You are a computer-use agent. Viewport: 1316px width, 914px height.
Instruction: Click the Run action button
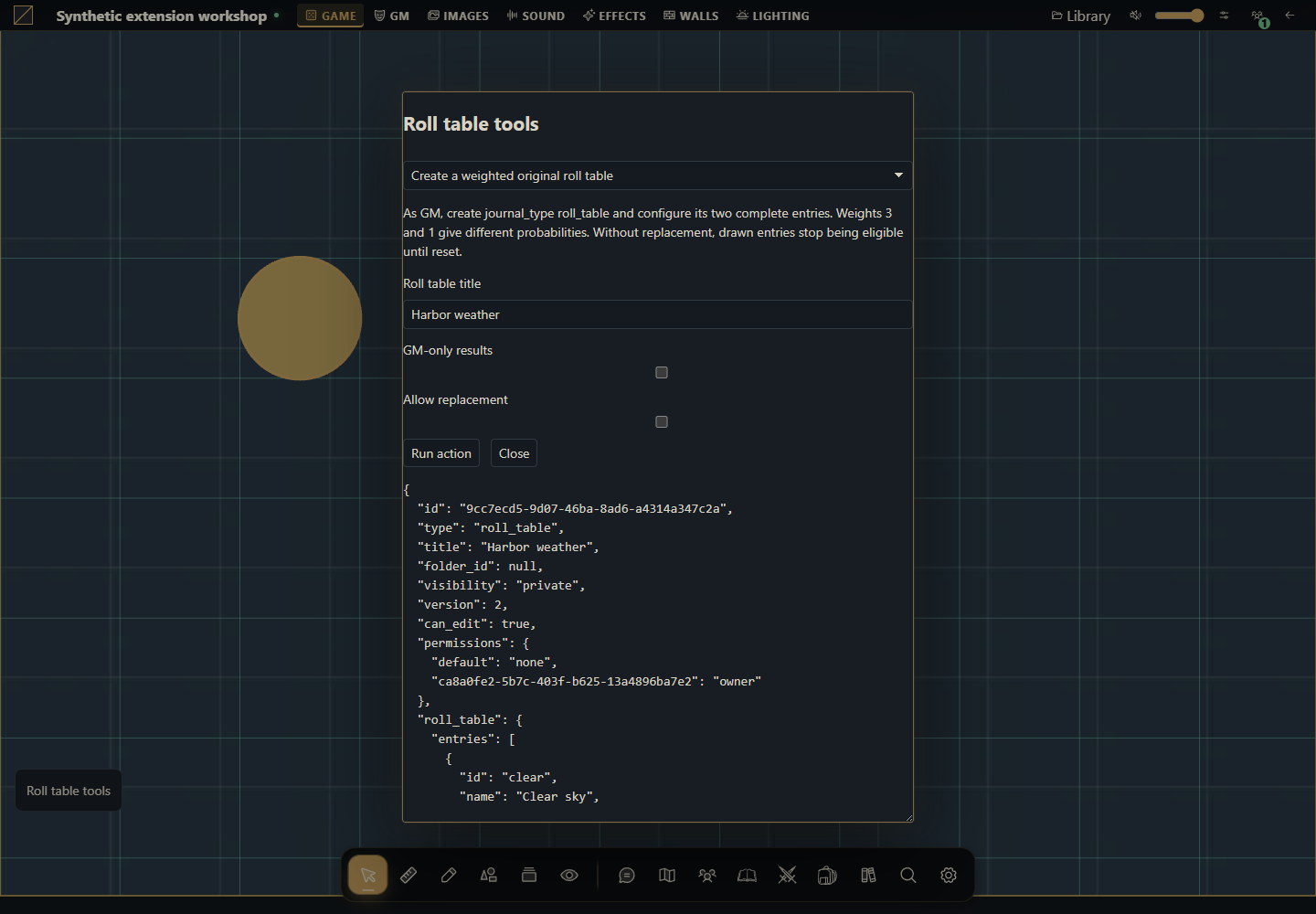(x=441, y=453)
